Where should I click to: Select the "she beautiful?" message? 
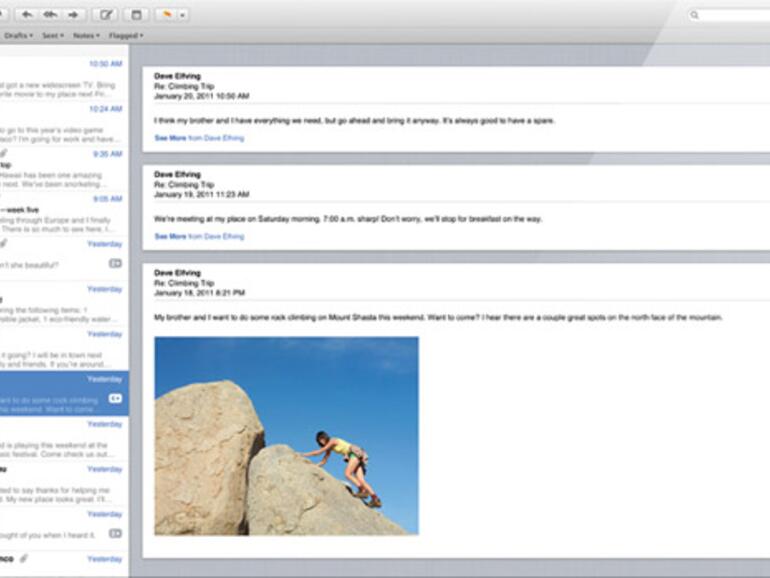coord(64,259)
